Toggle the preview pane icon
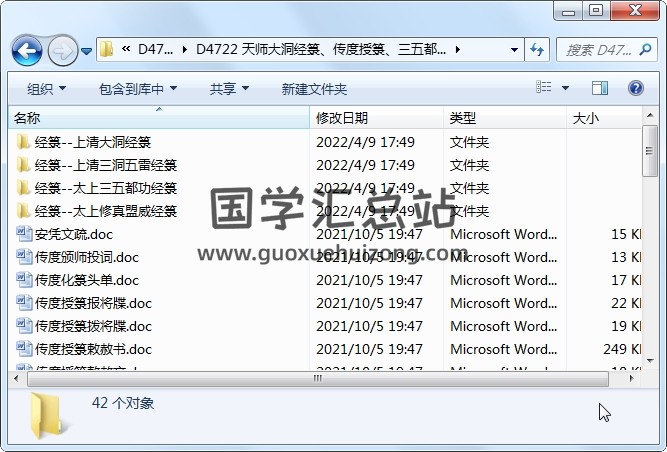Image resolution: width=667 pixels, height=452 pixels. (x=600, y=88)
